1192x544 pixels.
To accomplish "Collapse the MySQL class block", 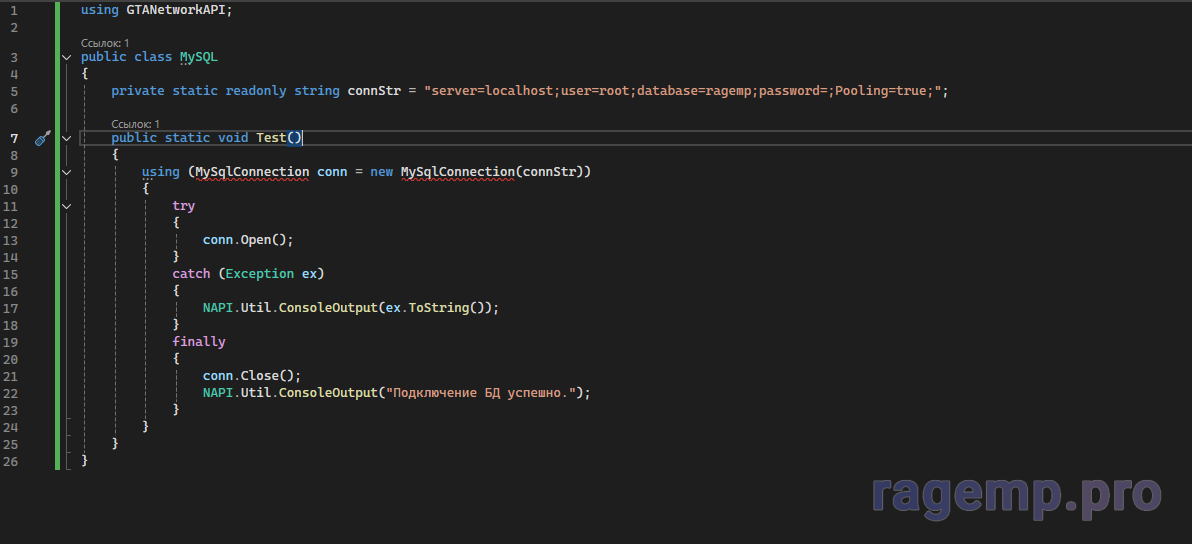I will pyautogui.click(x=67, y=57).
